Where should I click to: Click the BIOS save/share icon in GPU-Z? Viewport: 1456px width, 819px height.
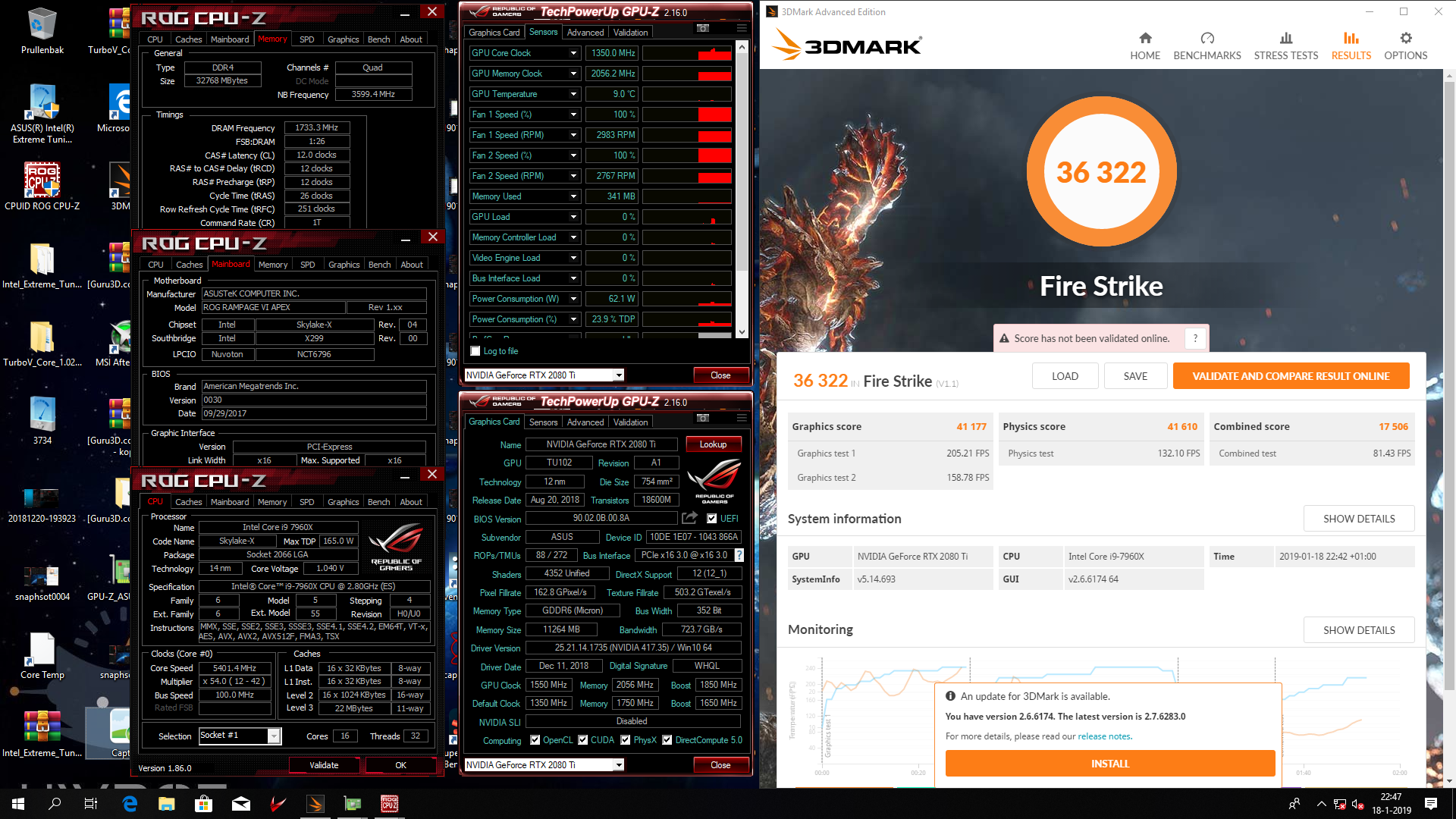click(689, 518)
